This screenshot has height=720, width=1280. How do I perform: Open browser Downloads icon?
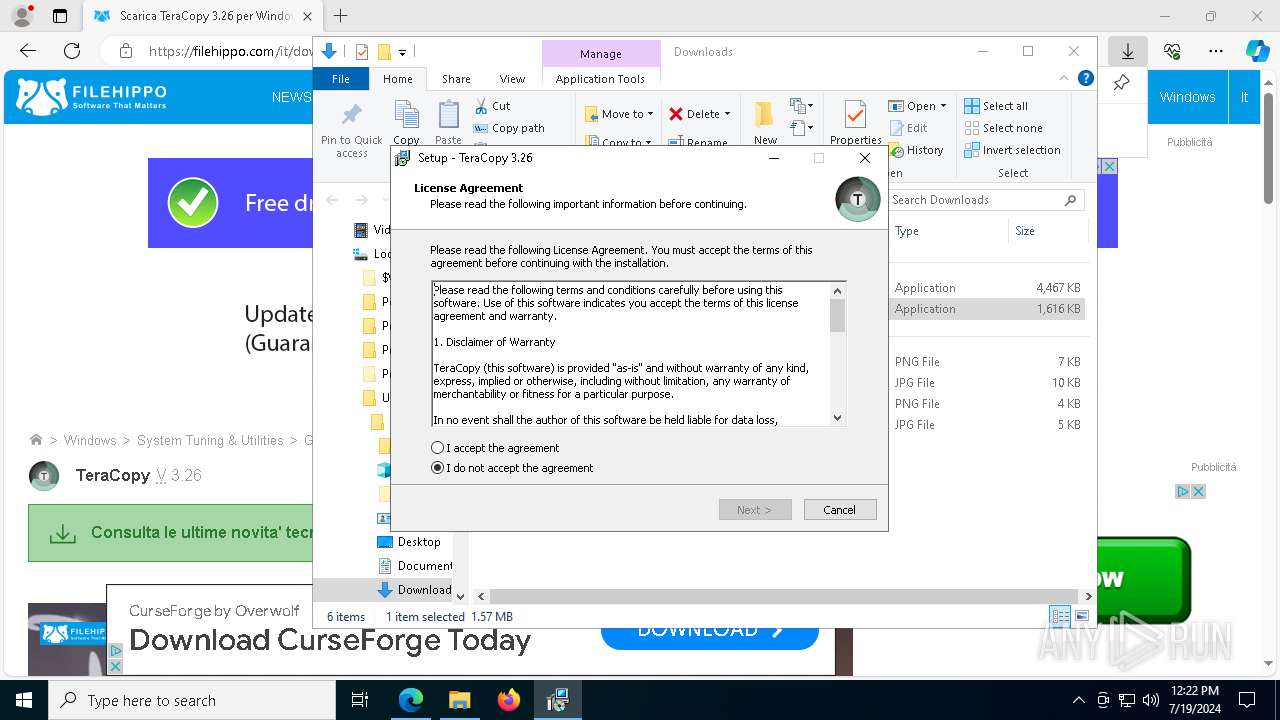(1128, 51)
